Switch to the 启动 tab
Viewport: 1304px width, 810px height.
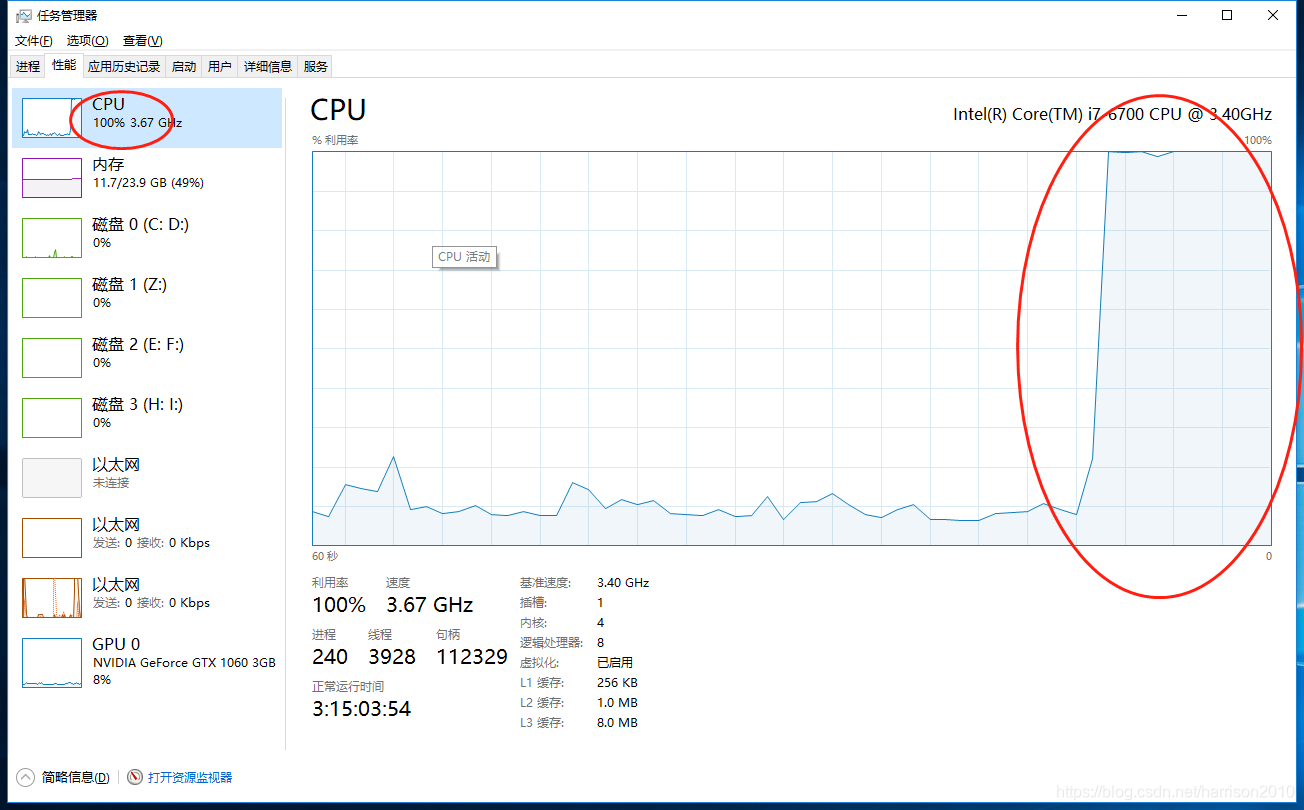184,67
